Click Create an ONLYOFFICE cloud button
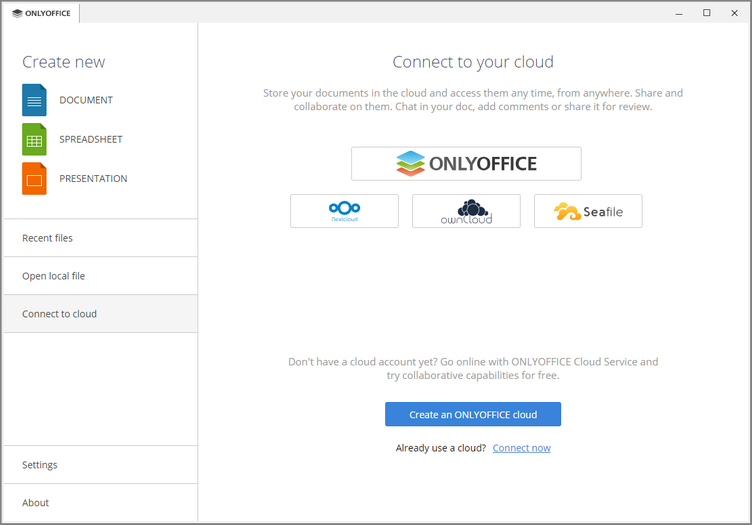Viewport: 752px width, 525px height. pos(473,414)
